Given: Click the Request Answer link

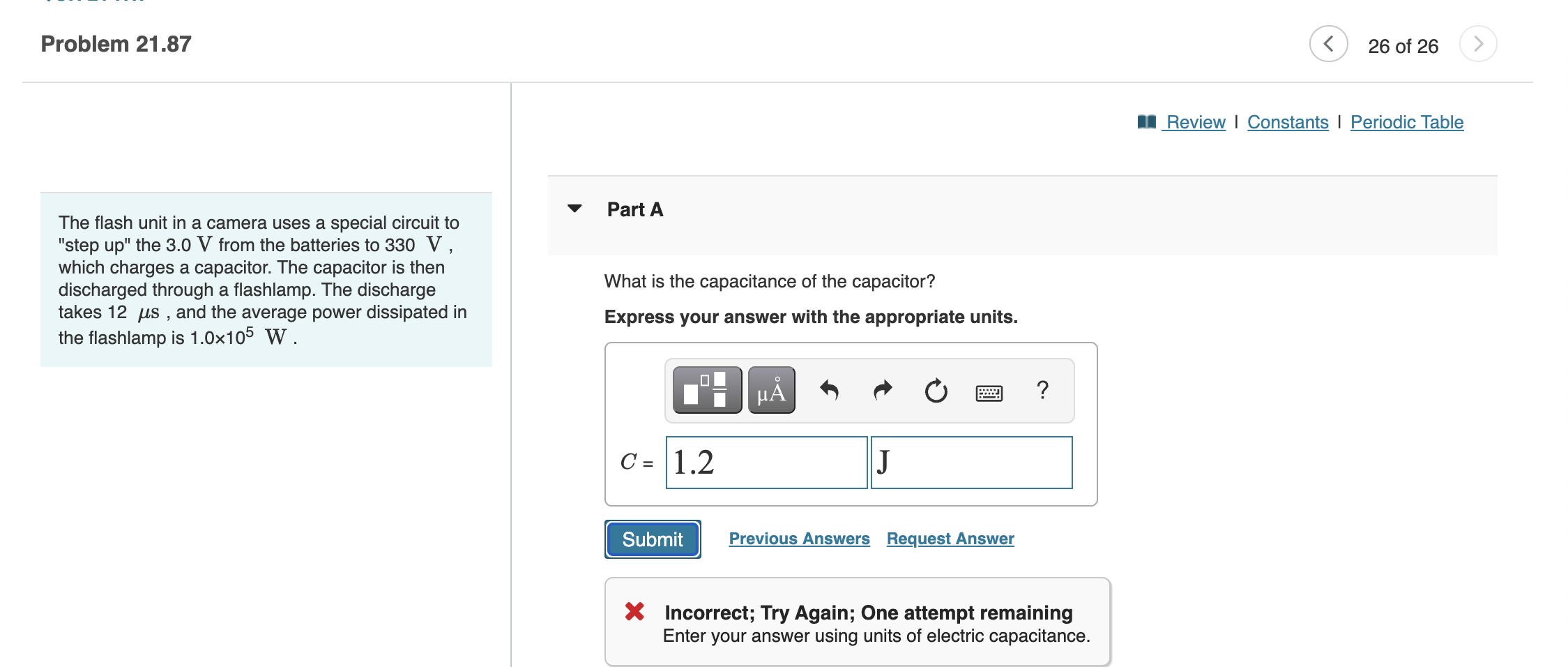Looking at the screenshot, I should [x=950, y=539].
